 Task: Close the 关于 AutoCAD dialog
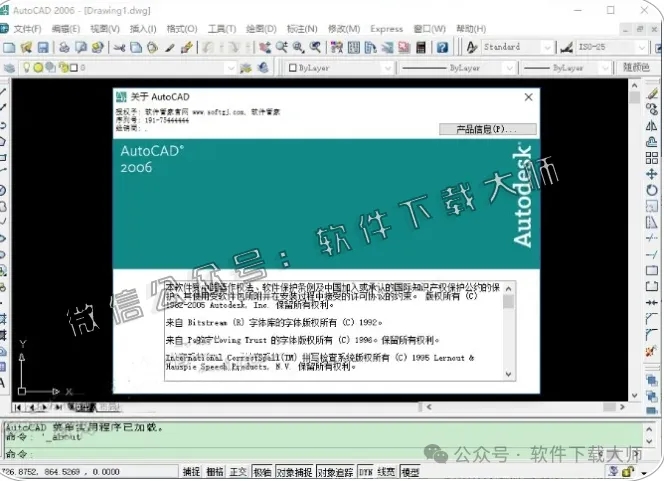(x=528, y=97)
